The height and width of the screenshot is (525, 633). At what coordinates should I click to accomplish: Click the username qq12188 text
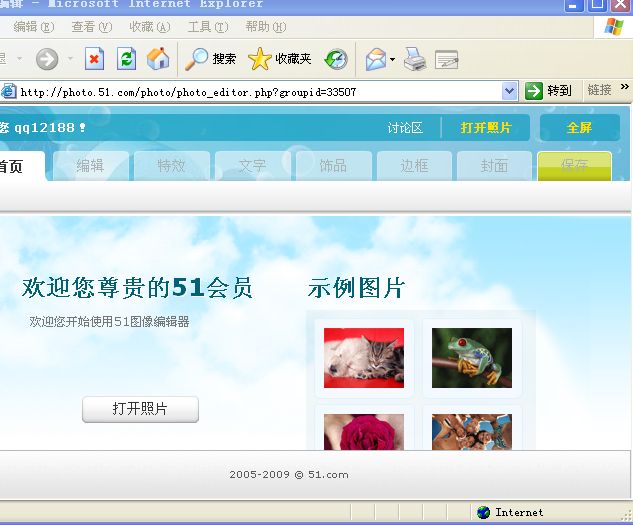(x=45, y=128)
